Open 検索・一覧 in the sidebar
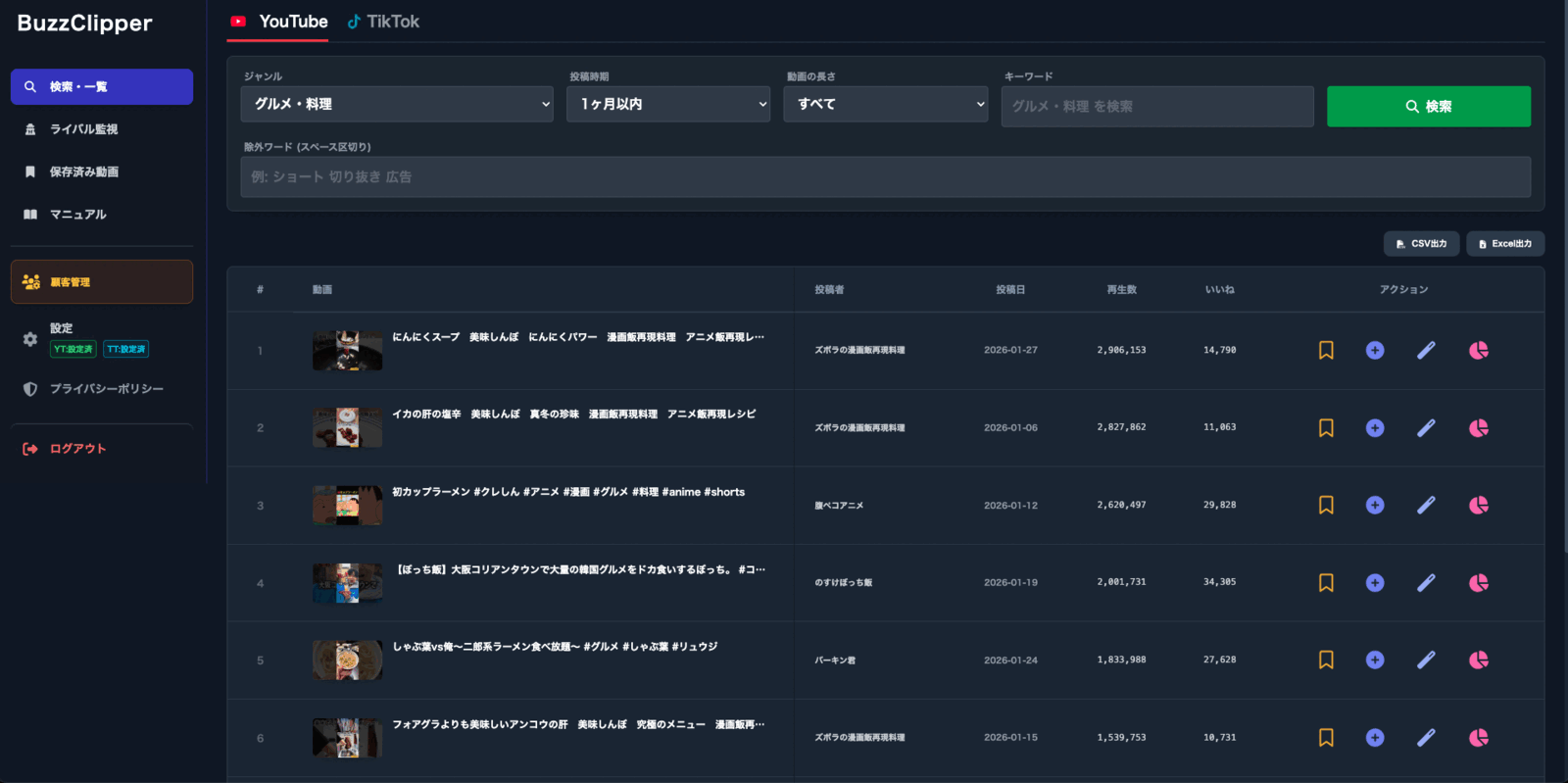Viewport: 1568px width, 783px height. point(102,86)
